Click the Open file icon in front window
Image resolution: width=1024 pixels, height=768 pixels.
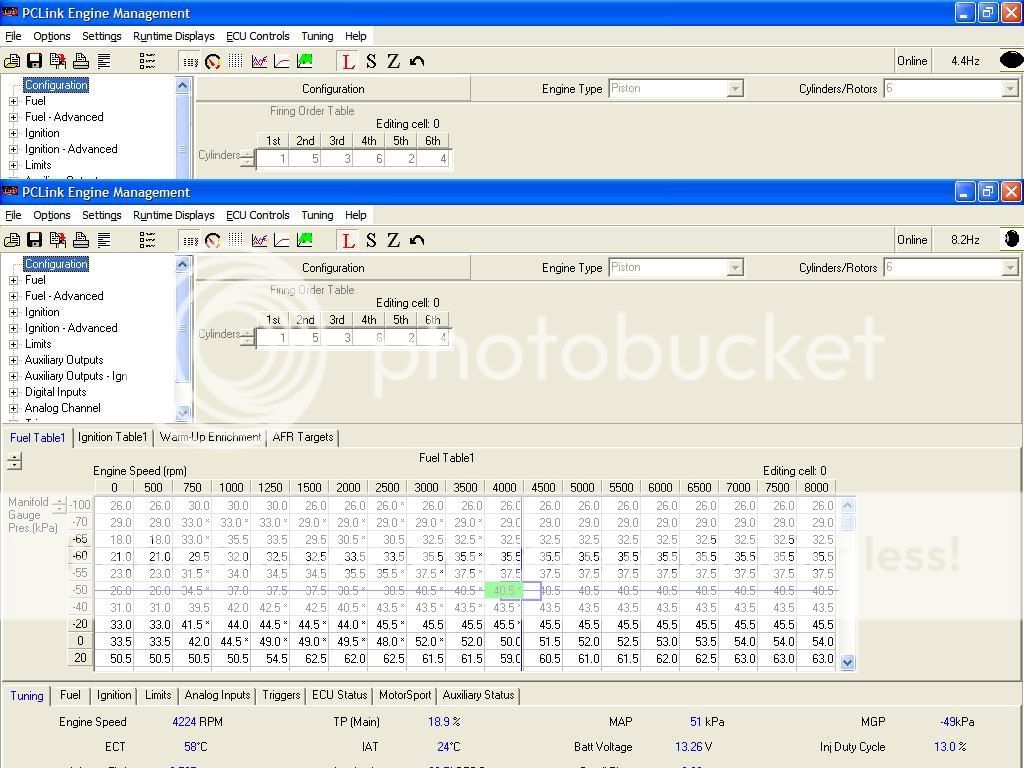coord(12,240)
